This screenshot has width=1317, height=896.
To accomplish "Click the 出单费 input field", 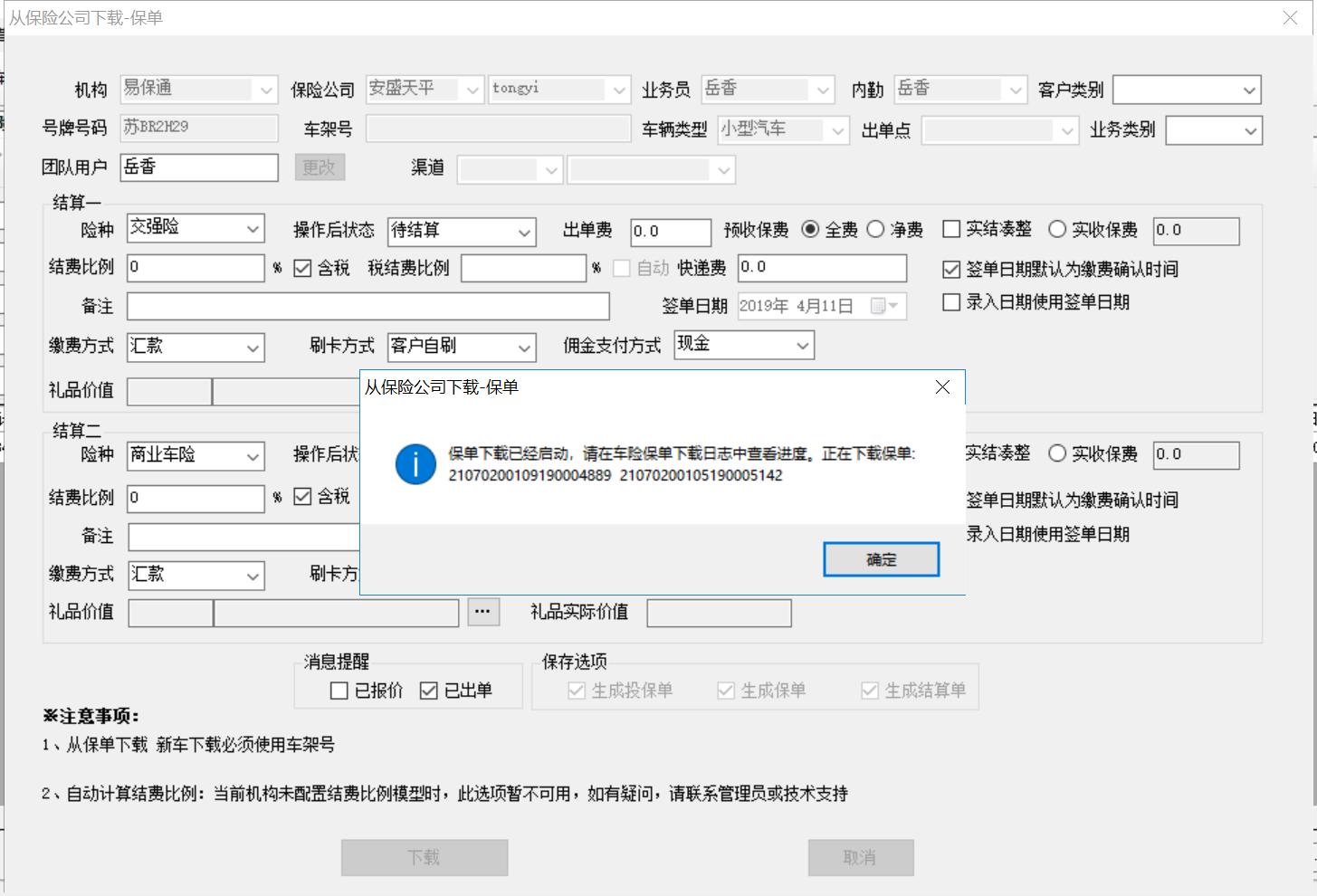I will [x=671, y=232].
